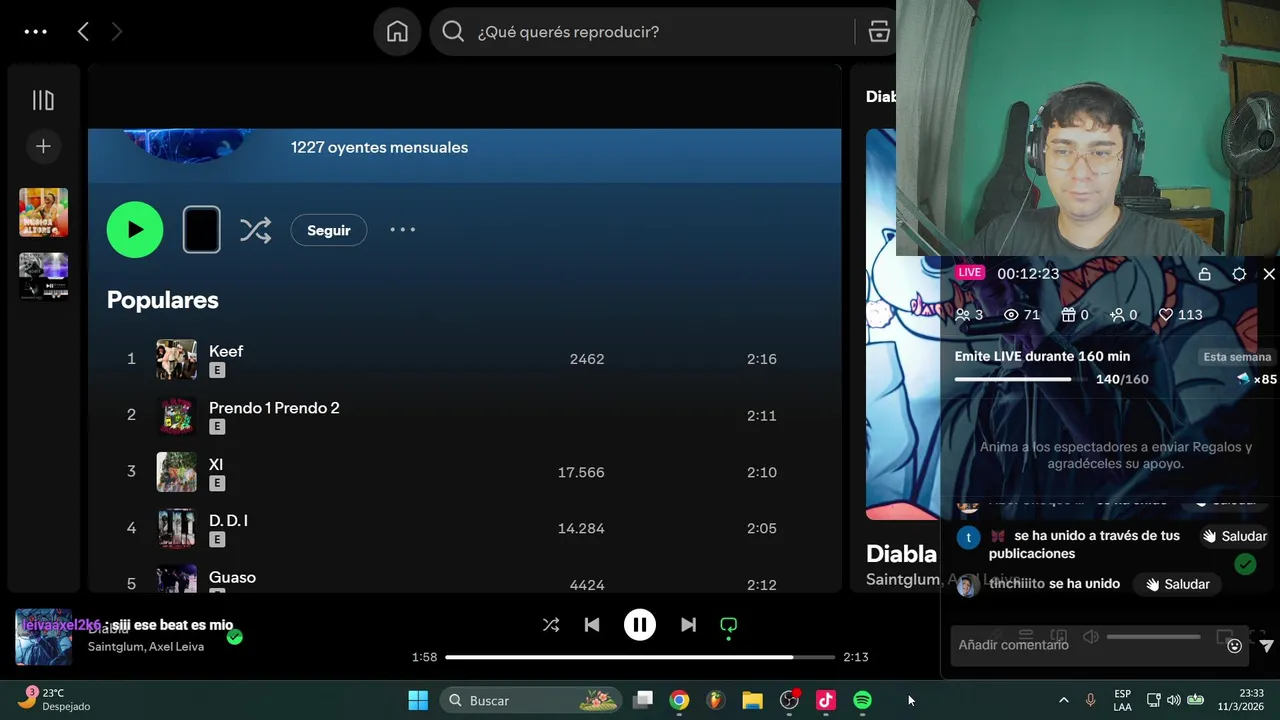Click the 17.566 play count on XI
The height and width of the screenshot is (720, 1280).
(581, 472)
